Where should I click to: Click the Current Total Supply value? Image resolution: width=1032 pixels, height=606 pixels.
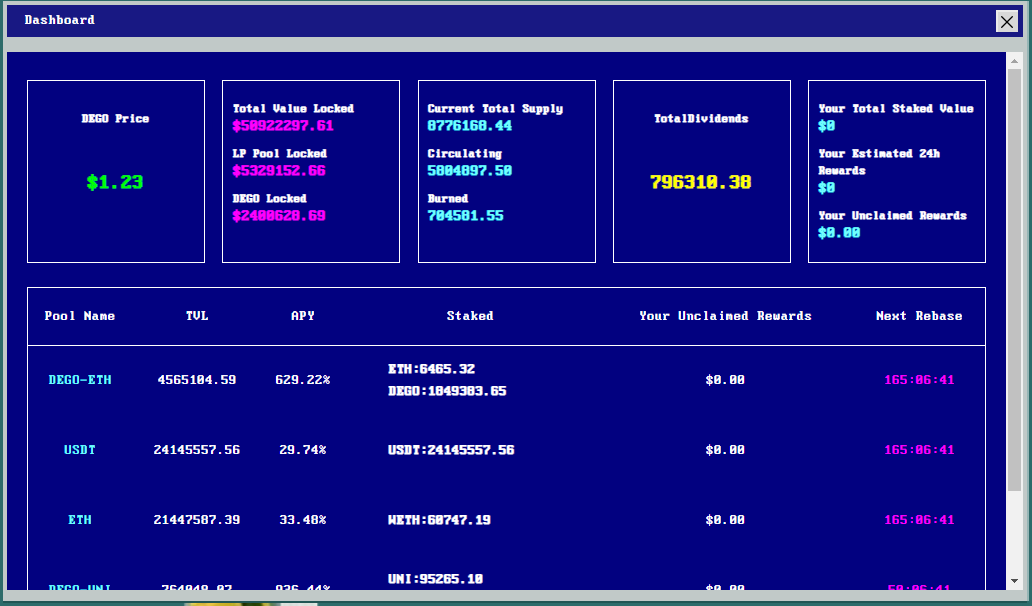[x=469, y=126]
